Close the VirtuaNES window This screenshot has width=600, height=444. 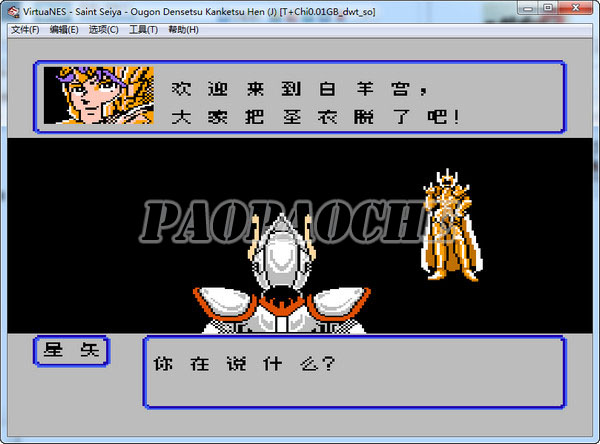(576, 8)
